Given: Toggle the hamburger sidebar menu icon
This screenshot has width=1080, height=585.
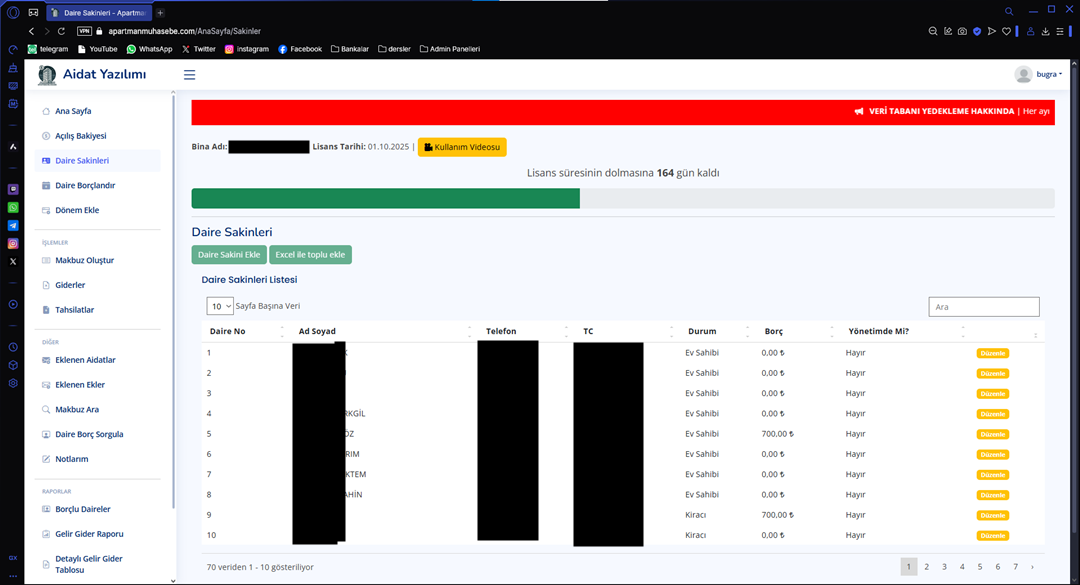Looking at the screenshot, I should 189,75.
